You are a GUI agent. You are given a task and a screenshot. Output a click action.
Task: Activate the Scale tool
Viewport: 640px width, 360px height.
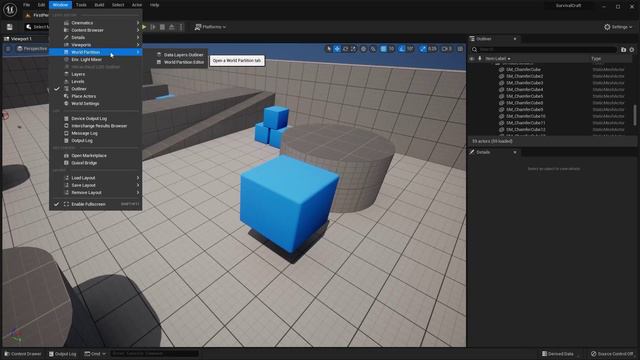tap(353, 49)
